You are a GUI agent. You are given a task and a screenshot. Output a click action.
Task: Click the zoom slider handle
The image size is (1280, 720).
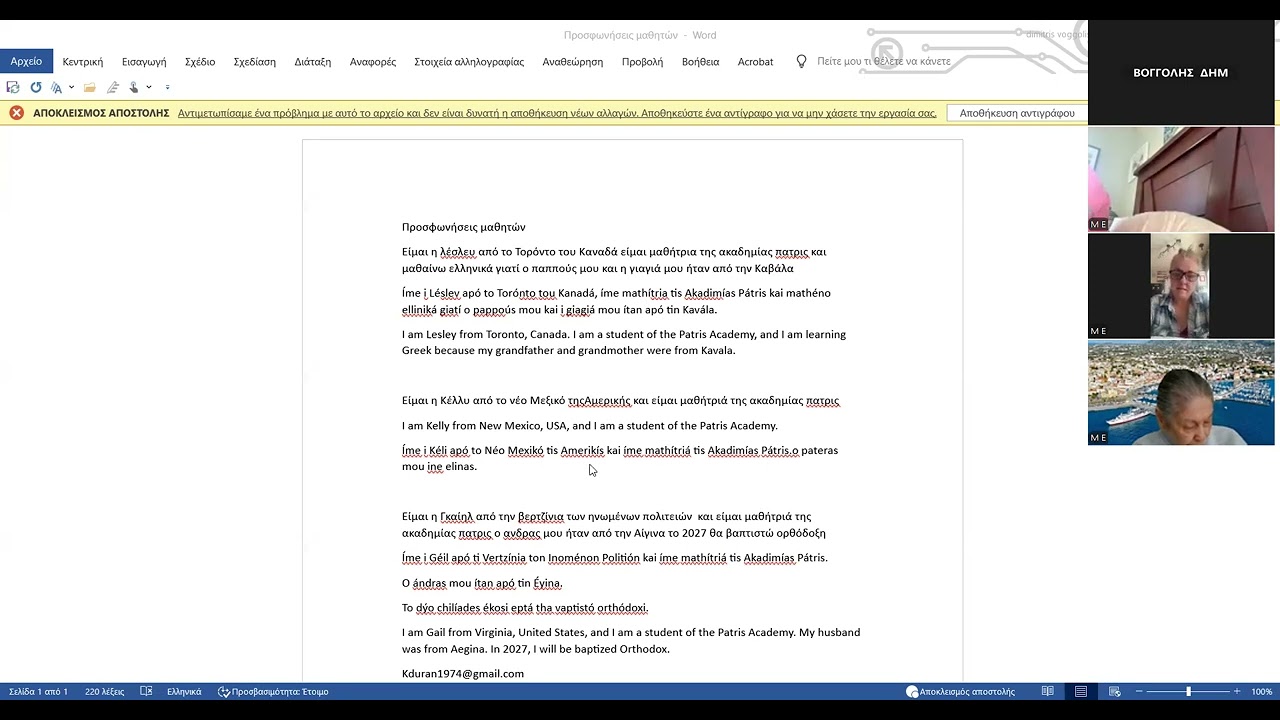pyautogui.click(x=1188, y=692)
